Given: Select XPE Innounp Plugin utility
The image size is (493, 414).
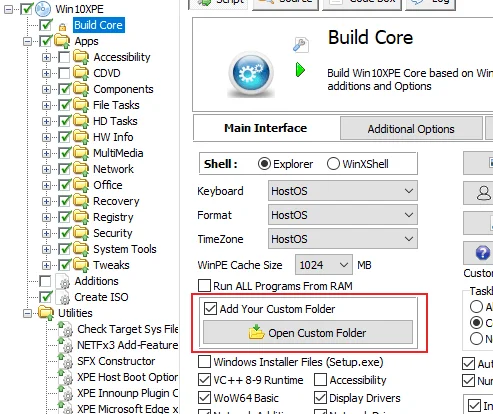Looking at the screenshot, I should (x=128, y=393).
